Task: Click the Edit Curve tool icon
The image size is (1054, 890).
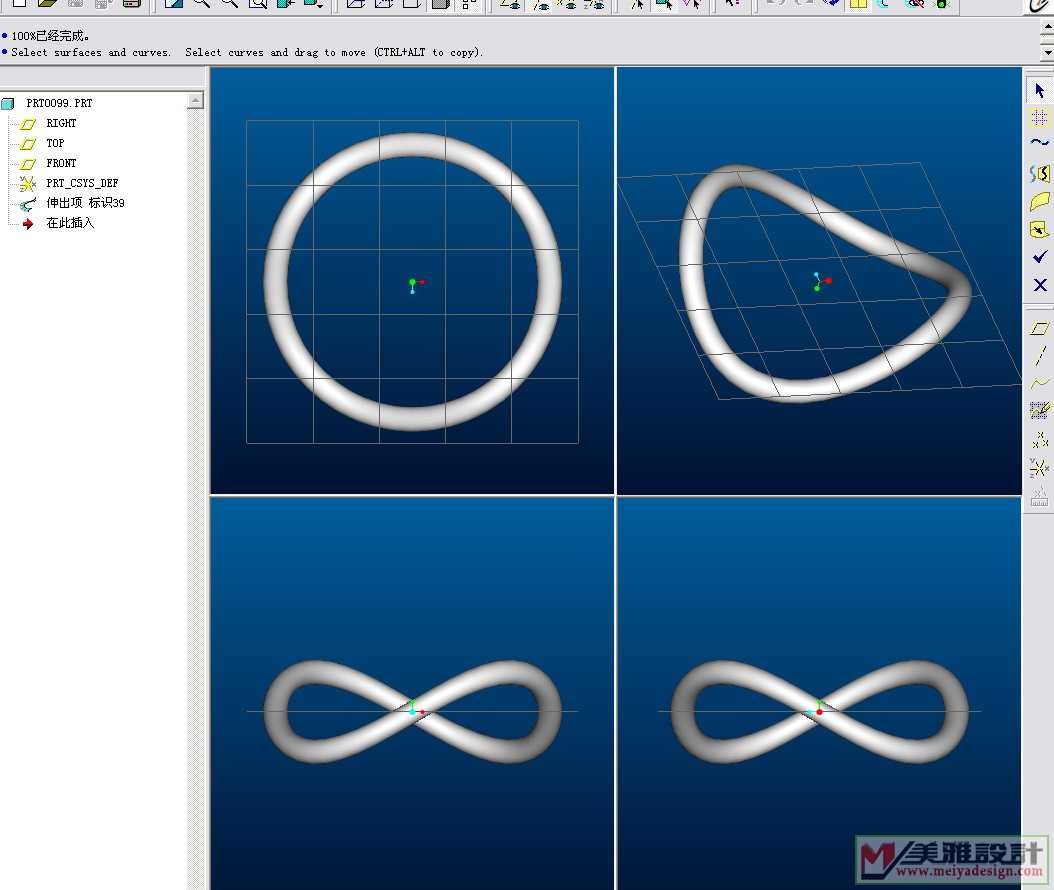Action: coord(1039,174)
